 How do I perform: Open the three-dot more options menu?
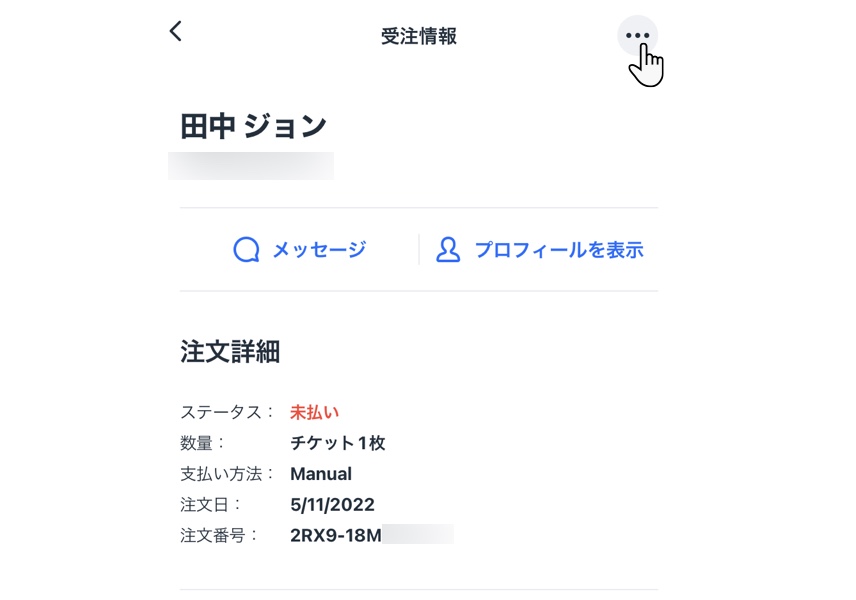coord(637,35)
